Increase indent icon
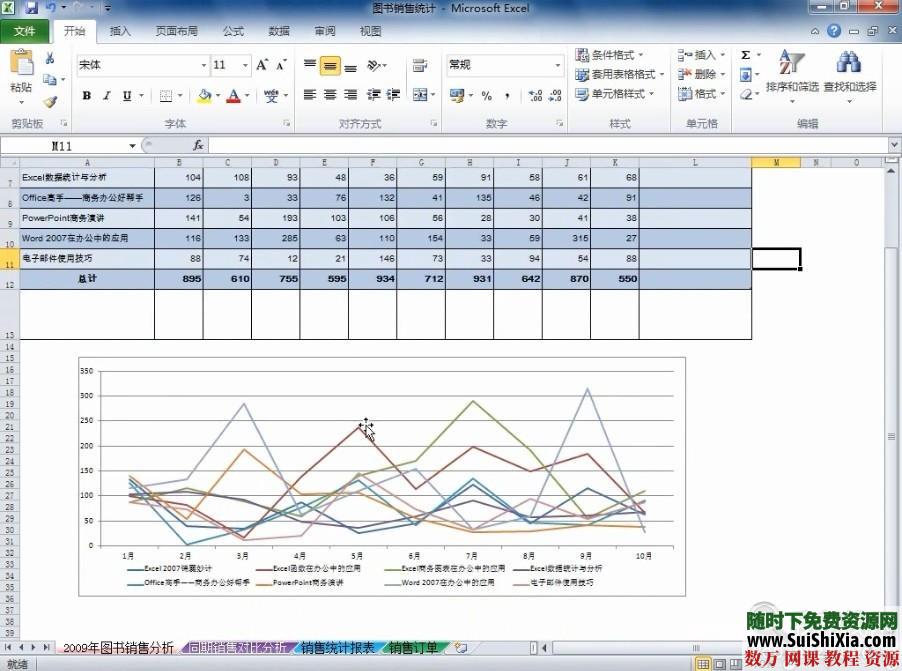The image size is (902, 671). [393, 95]
